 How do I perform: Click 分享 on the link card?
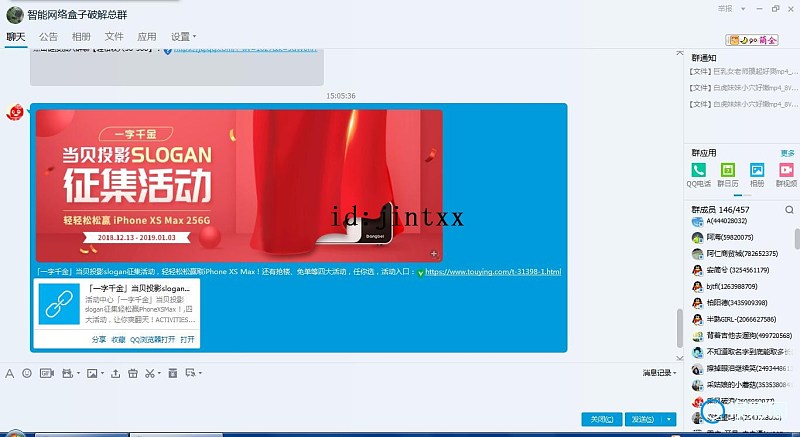pos(99,340)
